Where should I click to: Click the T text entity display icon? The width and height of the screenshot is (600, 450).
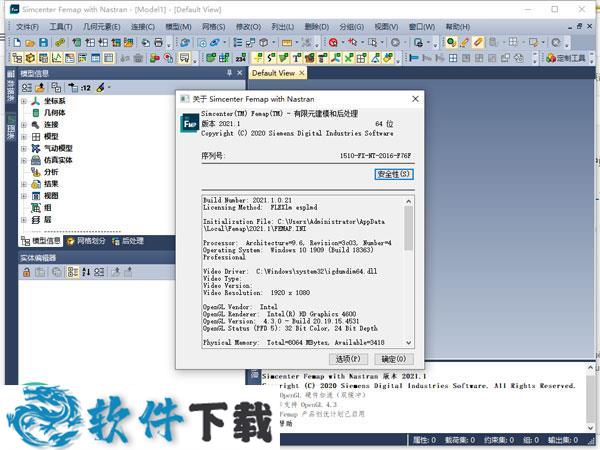pyautogui.click(x=297, y=58)
